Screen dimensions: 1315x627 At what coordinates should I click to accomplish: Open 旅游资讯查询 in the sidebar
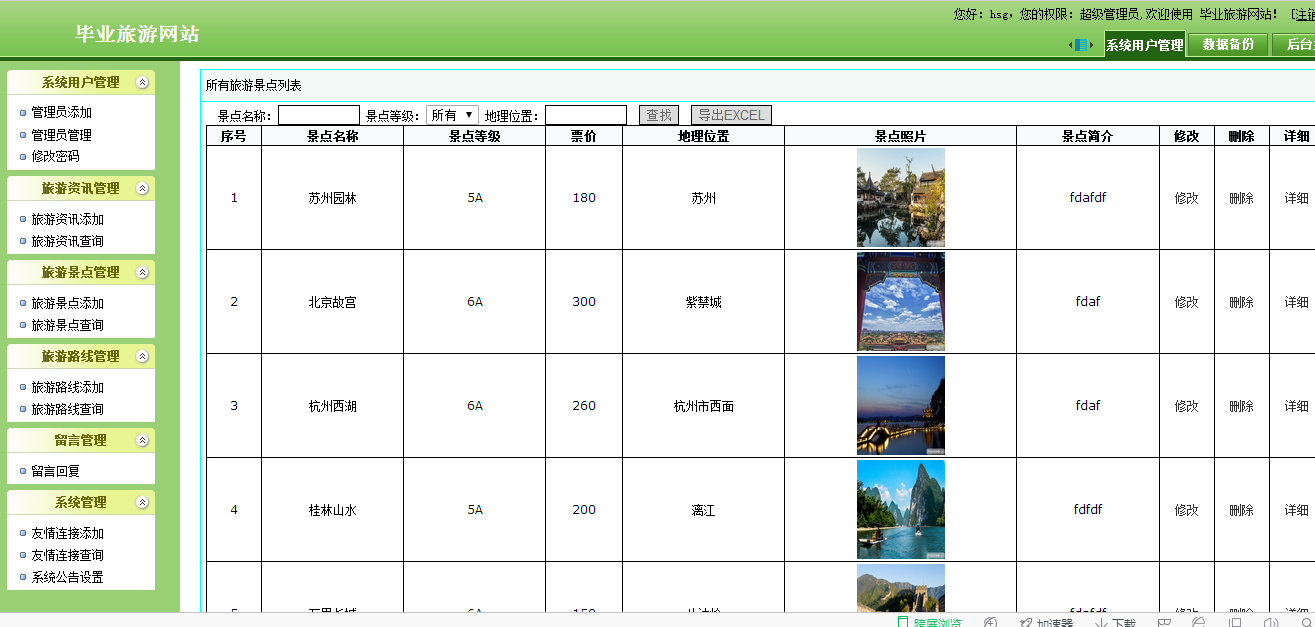pyautogui.click(x=68, y=241)
